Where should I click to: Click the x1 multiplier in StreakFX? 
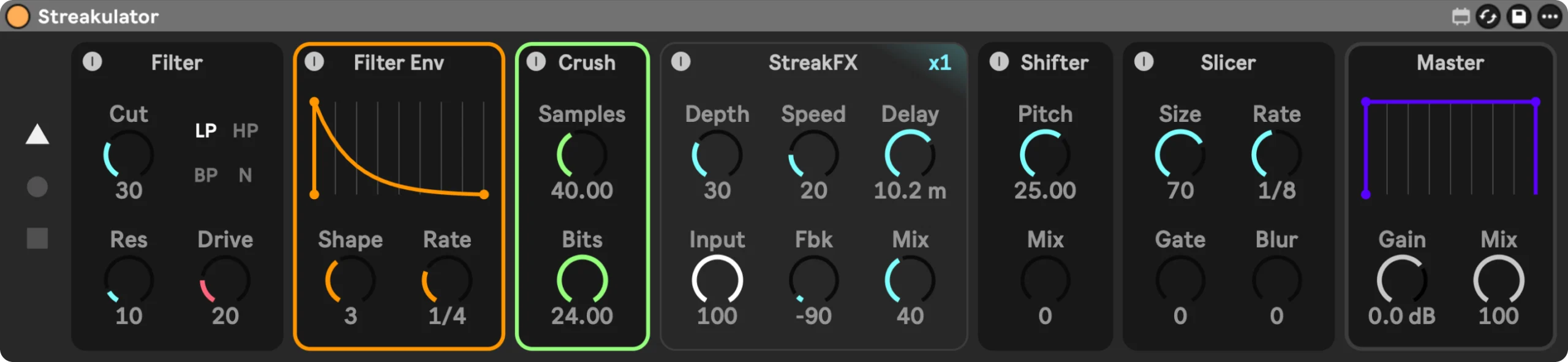(940, 63)
